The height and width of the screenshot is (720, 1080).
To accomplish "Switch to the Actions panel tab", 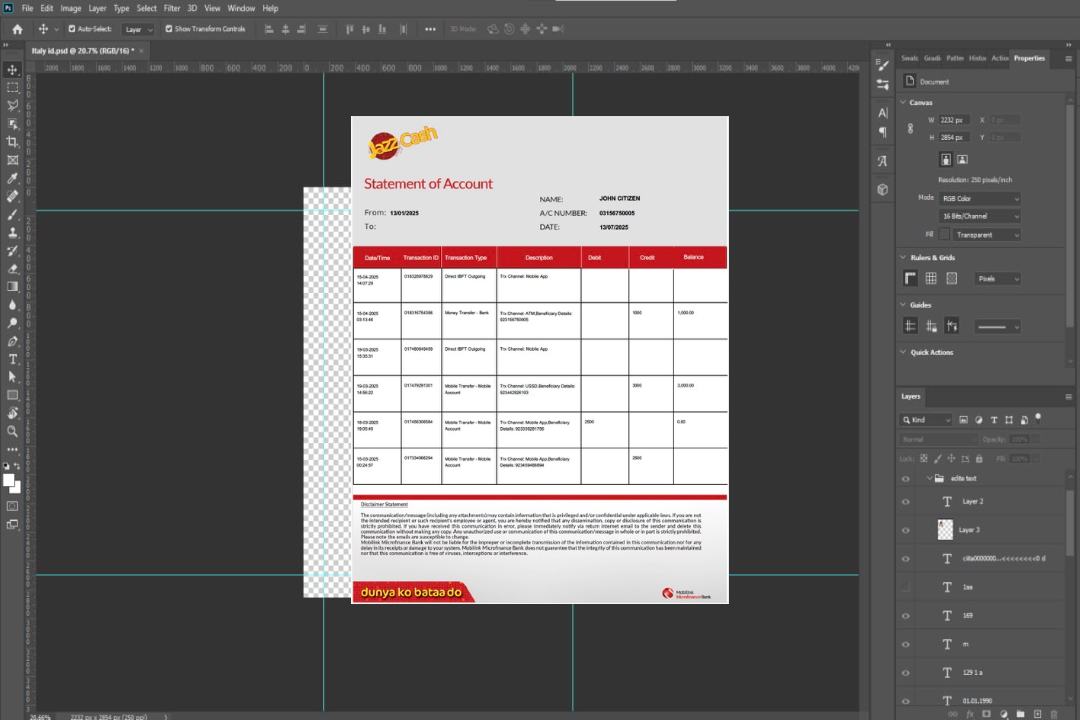I will click(x=999, y=59).
